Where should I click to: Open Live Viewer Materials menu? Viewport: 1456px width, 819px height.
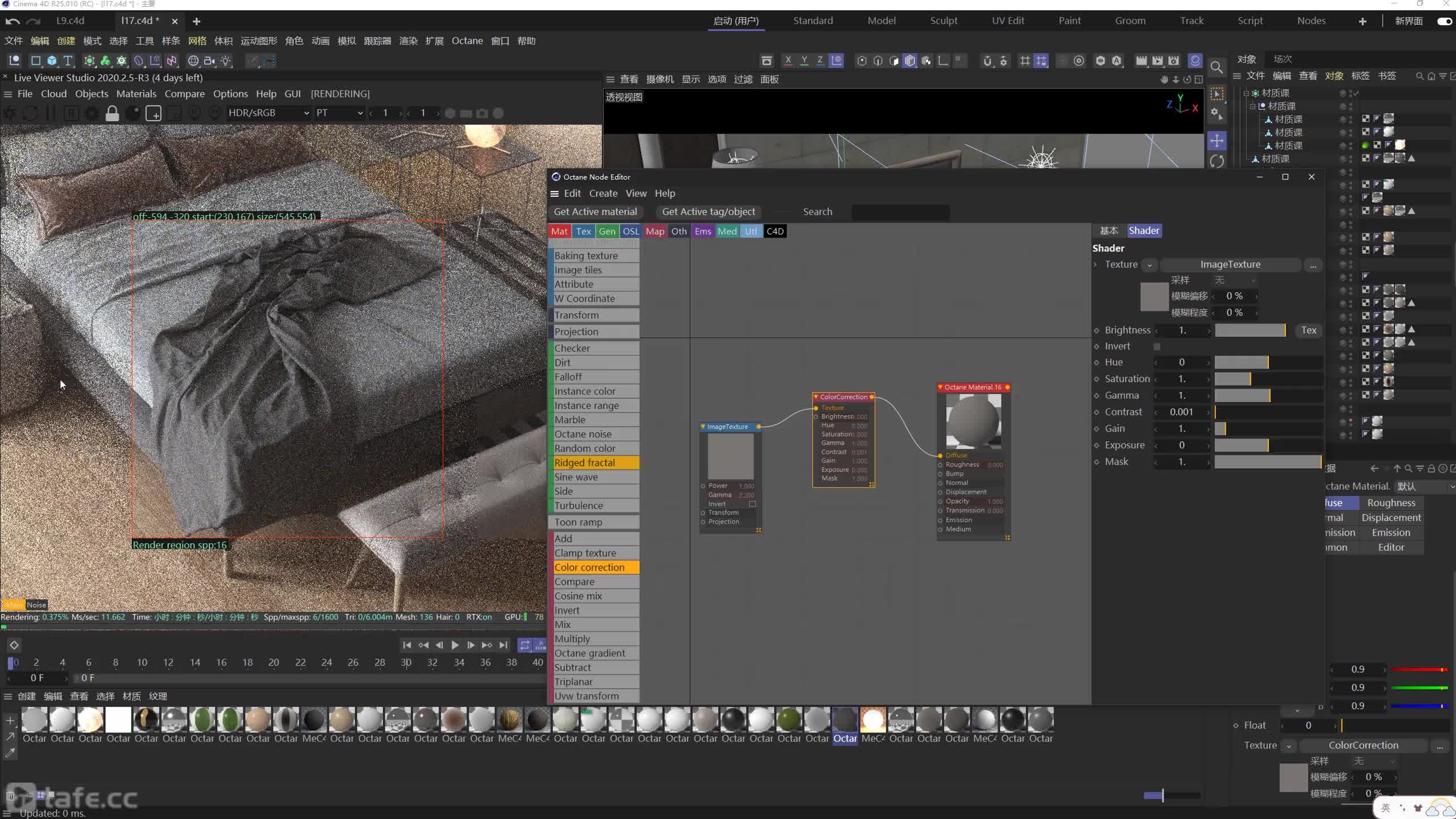[136, 94]
